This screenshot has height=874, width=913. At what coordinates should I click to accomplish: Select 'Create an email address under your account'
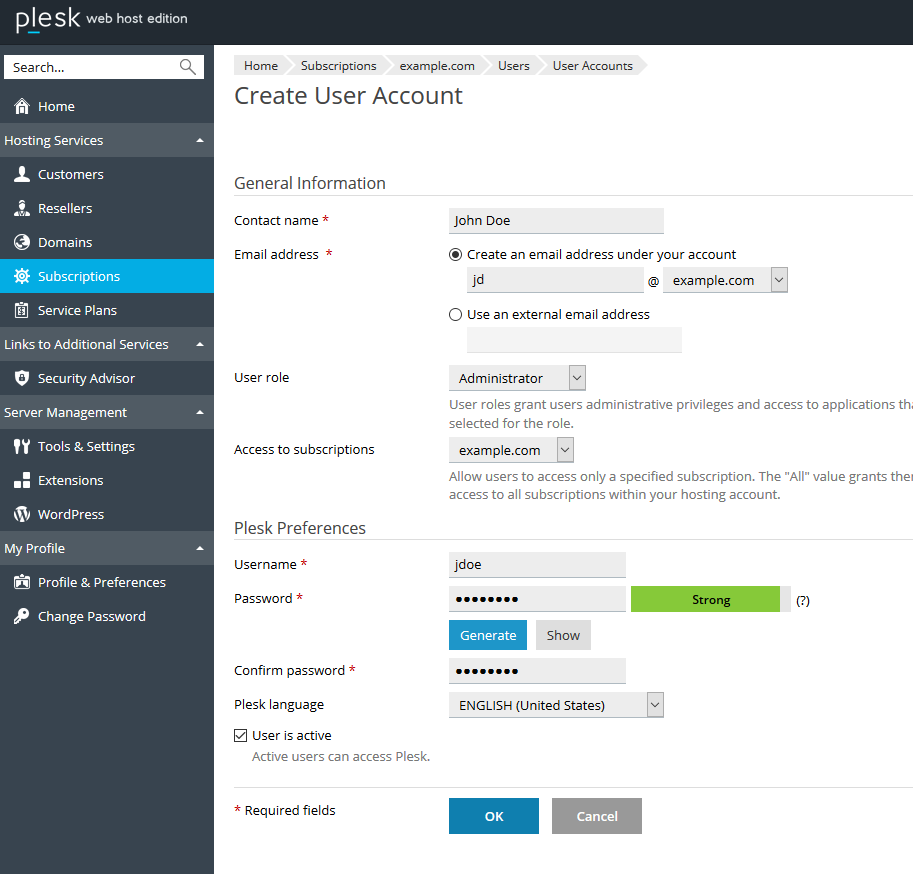(456, 254)
